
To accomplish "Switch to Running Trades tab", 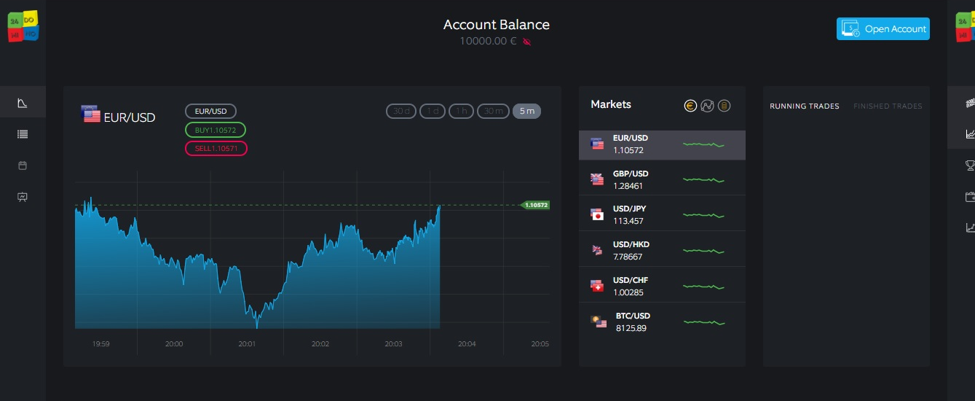I will coord(803,106).
